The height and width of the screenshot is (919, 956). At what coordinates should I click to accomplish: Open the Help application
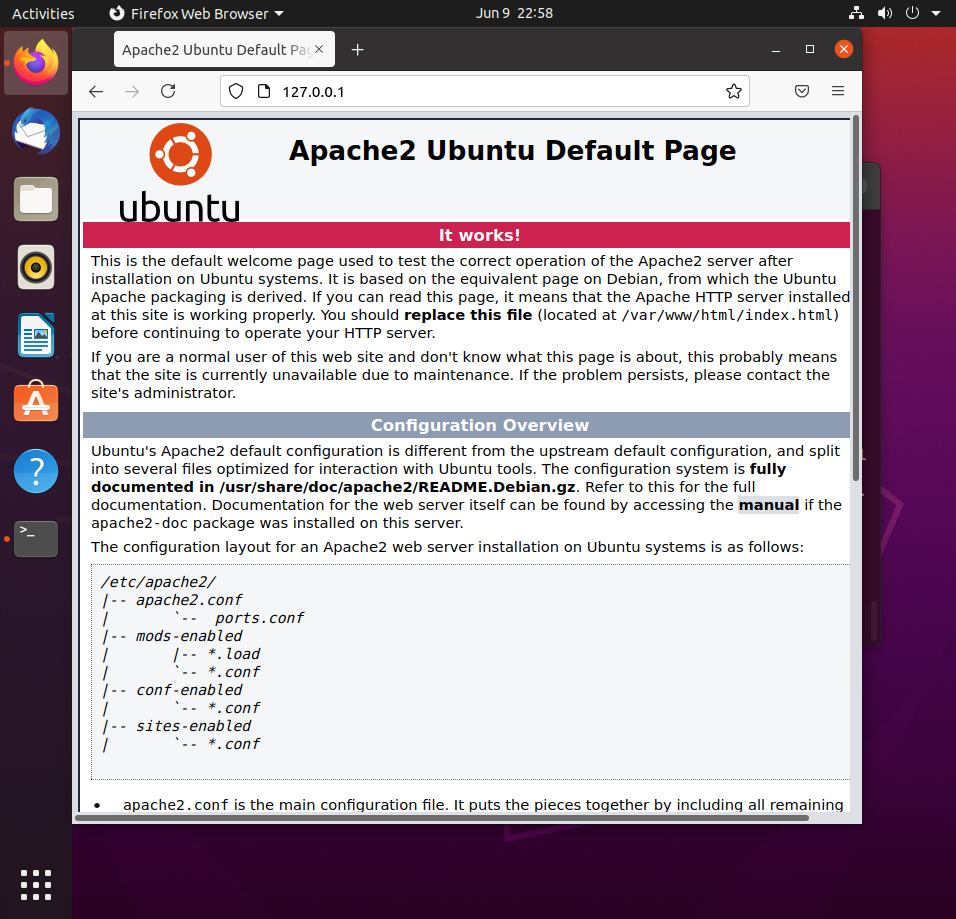(36, 471)
